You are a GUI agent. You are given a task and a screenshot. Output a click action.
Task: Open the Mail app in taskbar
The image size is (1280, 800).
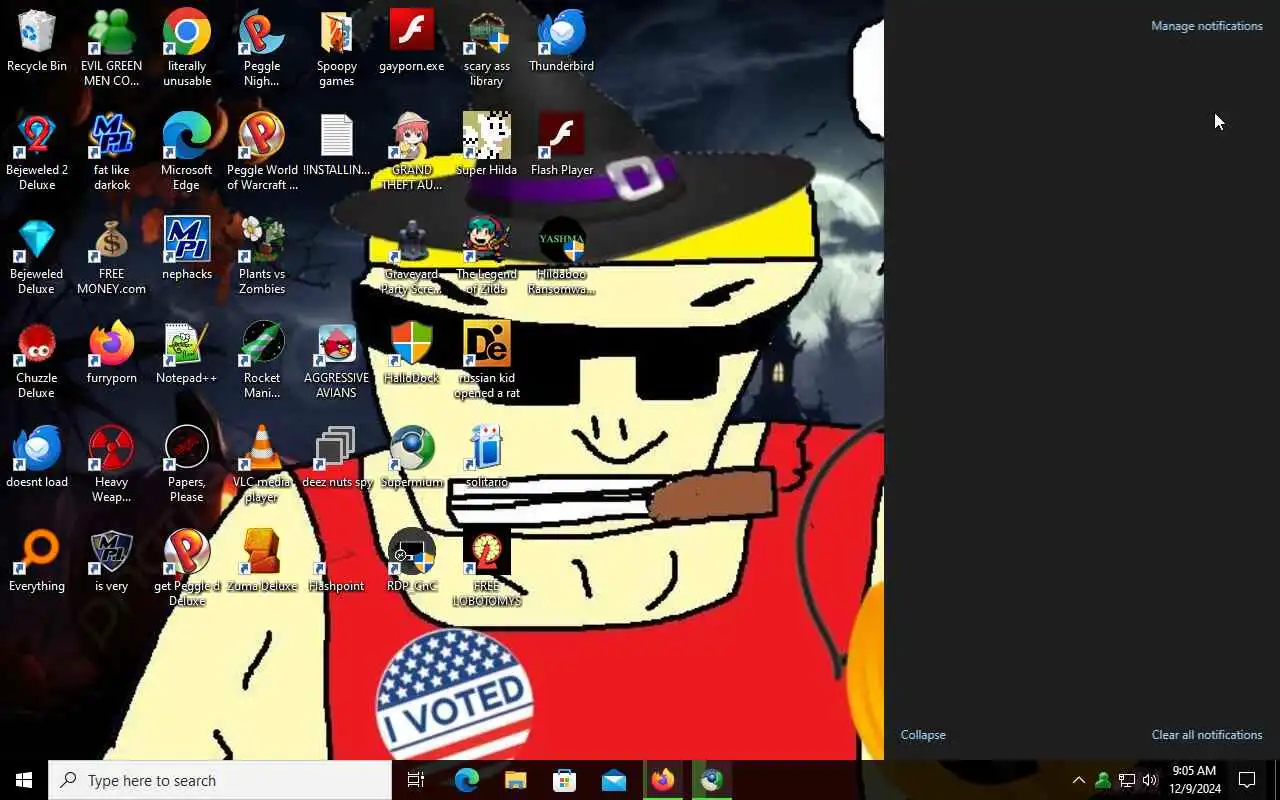point(614,780)
